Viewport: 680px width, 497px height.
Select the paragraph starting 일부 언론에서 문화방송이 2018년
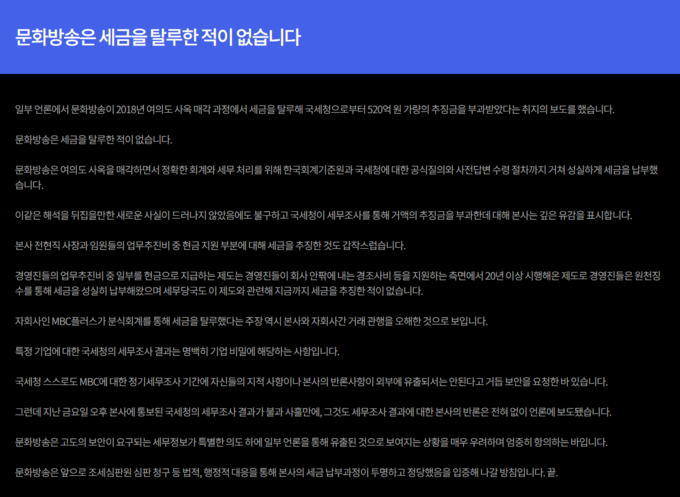(x=315, y=110)
